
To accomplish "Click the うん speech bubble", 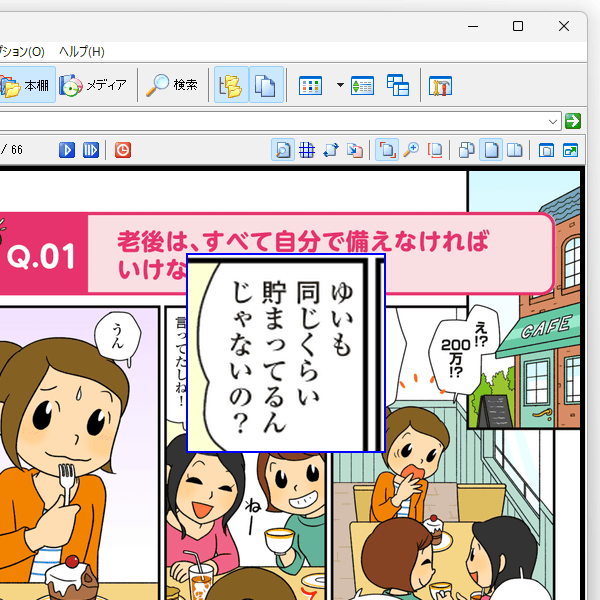I will coord(118,335).
